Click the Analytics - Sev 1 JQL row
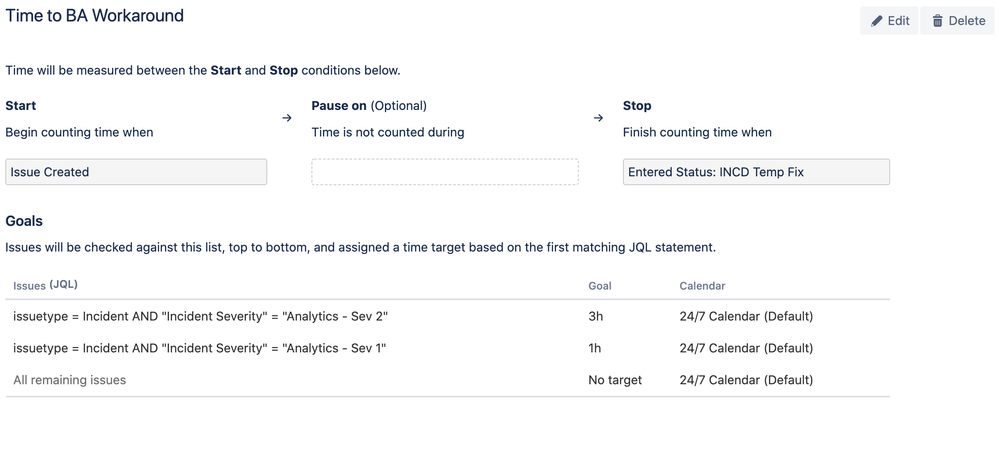This screenshot has height=465, width=999. click(448, 348)
